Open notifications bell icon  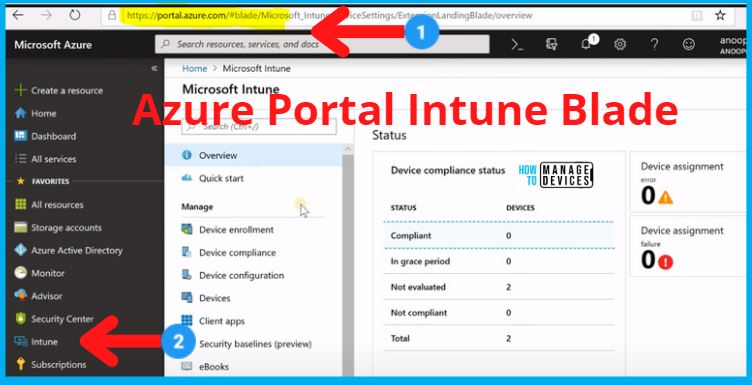[x=586, y=45]
